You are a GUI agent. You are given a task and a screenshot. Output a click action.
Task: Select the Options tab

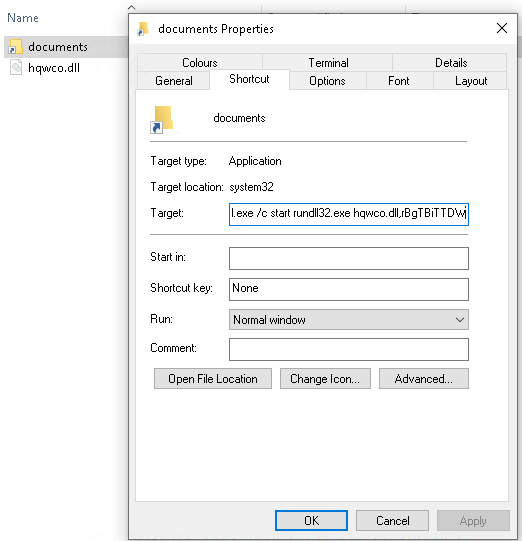click(x=327, y=81)
